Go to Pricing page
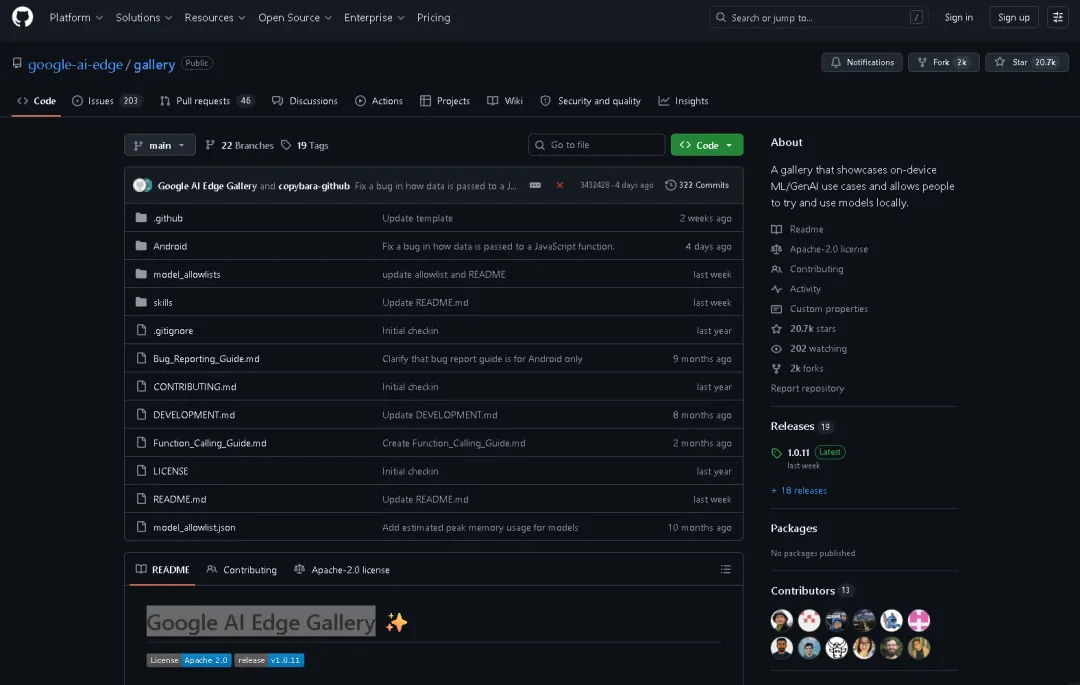 click(433, 18)
